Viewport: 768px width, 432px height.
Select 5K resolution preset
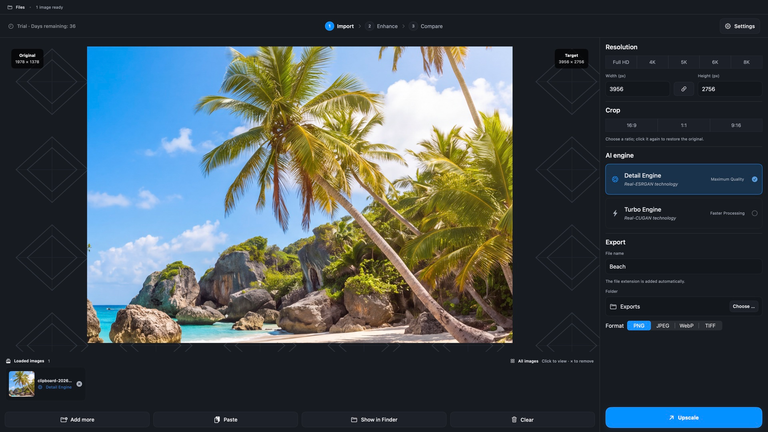(x=684, y=62)
